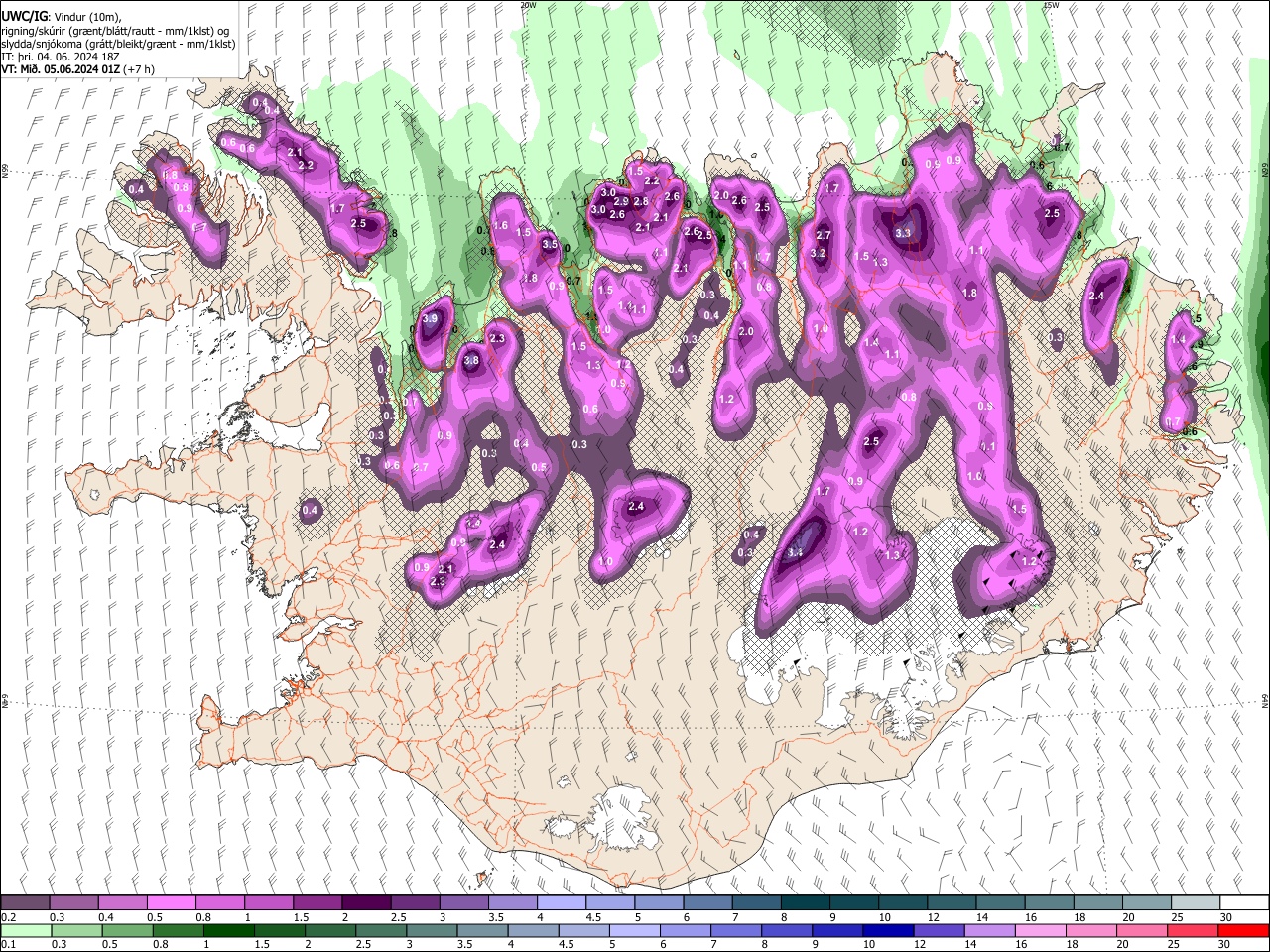Click the 3.5 snowfall value on the map
Viewport: 1270px width, 952px height.
(550, 243)
